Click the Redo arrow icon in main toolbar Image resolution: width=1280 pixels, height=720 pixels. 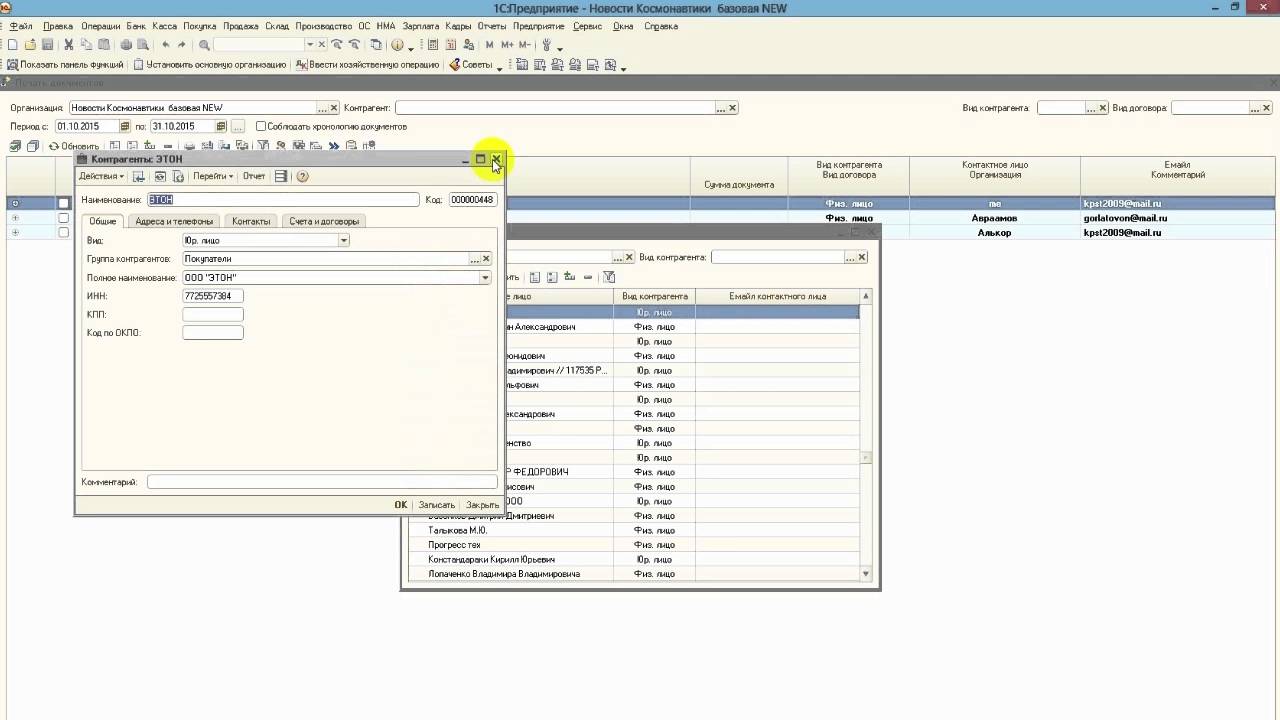point(181,45)
